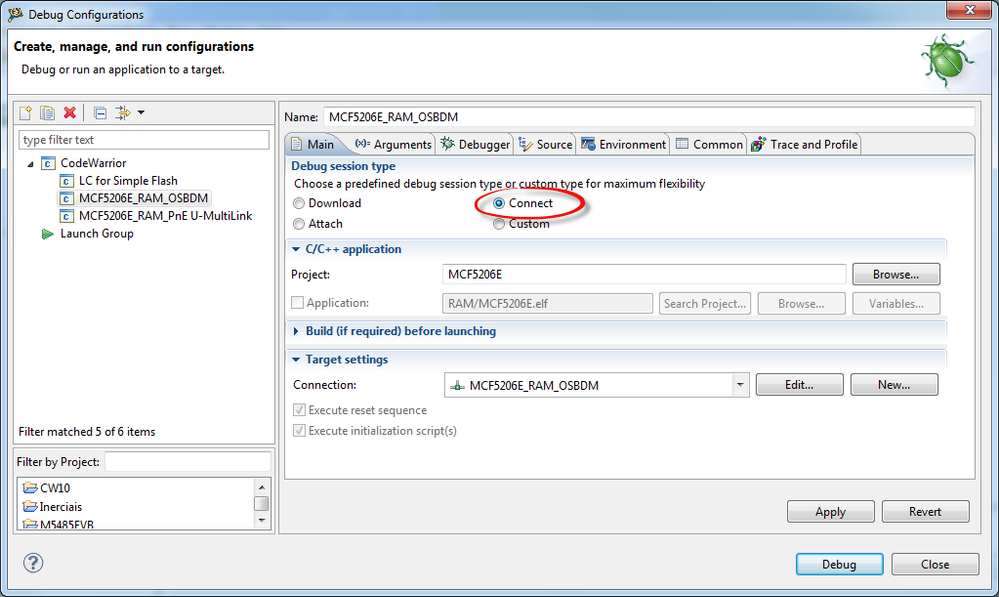Image resolution: width=999 pixels, height=597 pixels.
Task: Collapse the C/C++ application section
Action: pos(296,249)
